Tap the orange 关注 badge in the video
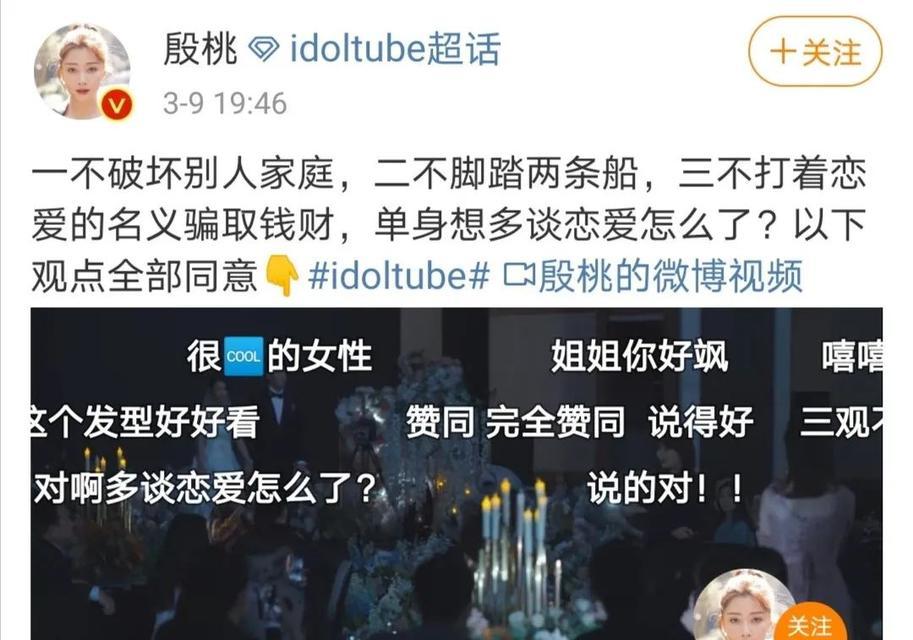The width and height of the screenshot is (913, 640). tap(810, 625)
